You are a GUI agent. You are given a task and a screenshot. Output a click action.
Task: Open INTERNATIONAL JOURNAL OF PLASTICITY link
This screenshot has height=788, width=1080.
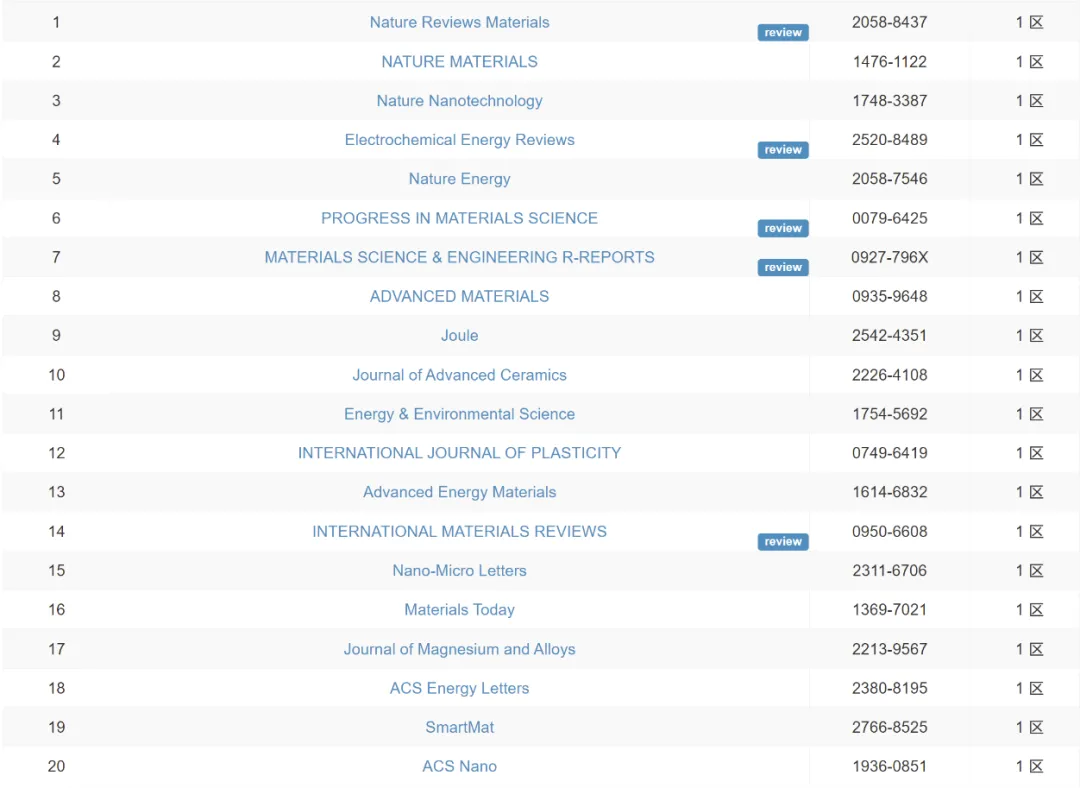[459, 453]
